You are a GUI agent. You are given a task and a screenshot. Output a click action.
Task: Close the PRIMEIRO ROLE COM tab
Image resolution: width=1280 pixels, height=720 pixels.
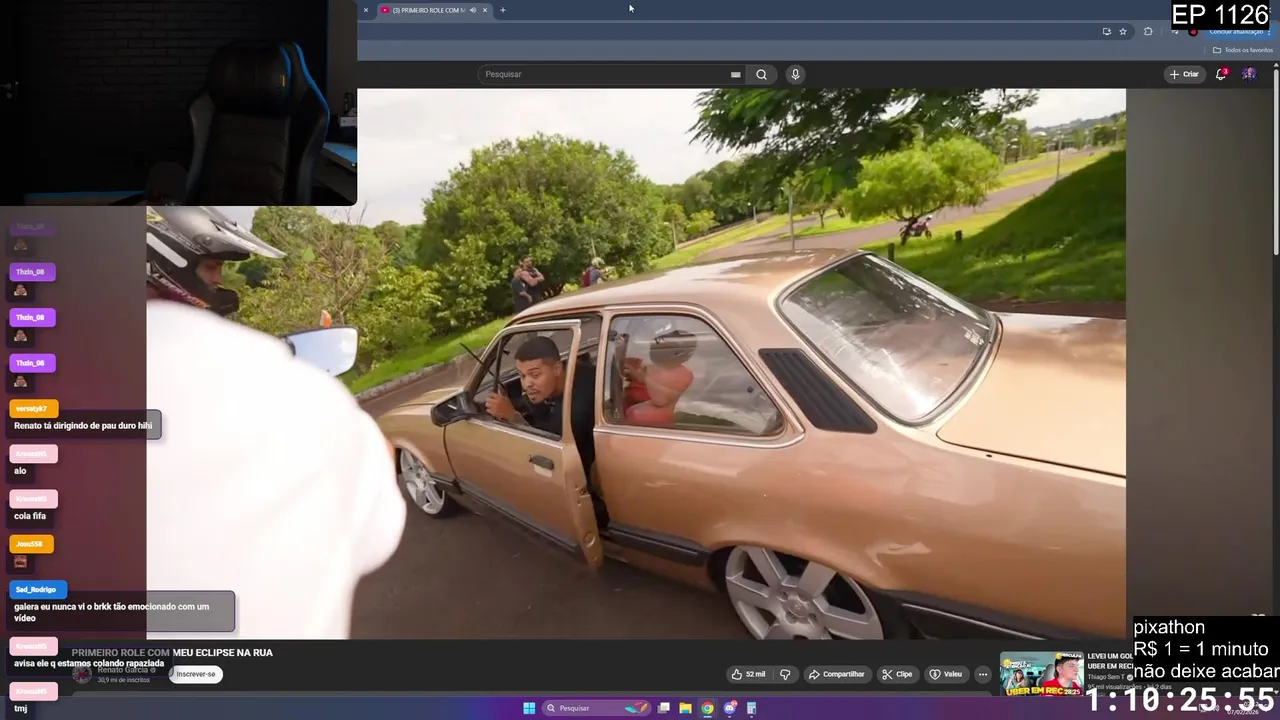pyautogui.click(x=485, y=10)
